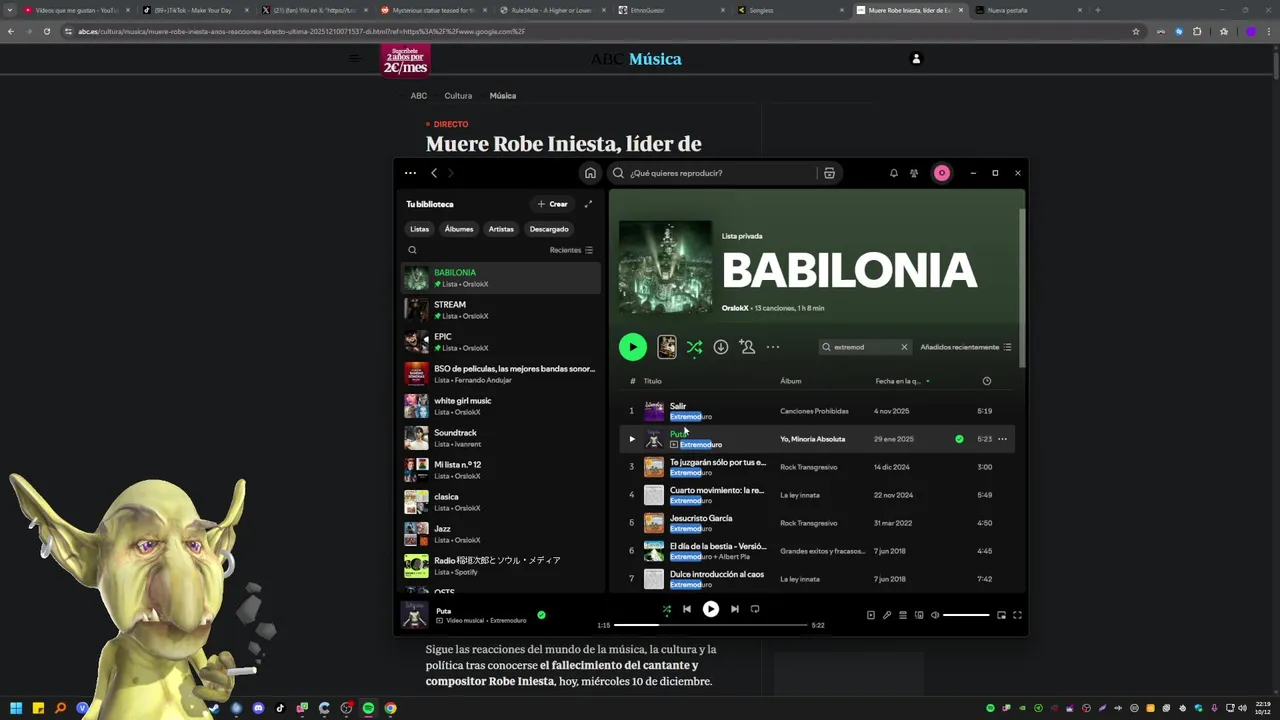1280x720 pixels.
Task: Seek in the song progress bar
Action: click(710, 625)
